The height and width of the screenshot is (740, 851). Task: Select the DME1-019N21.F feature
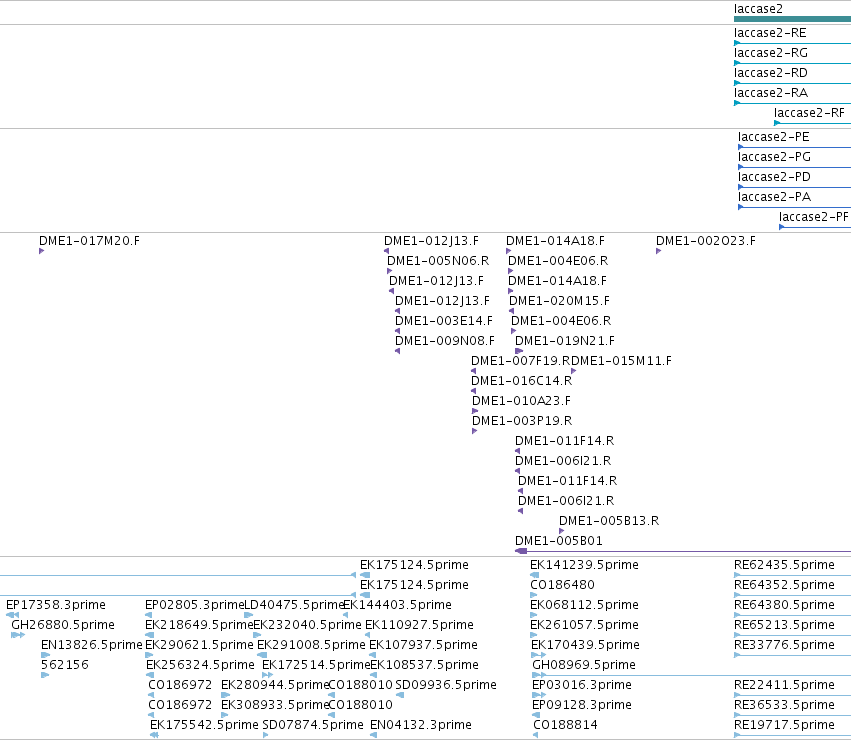564,341
